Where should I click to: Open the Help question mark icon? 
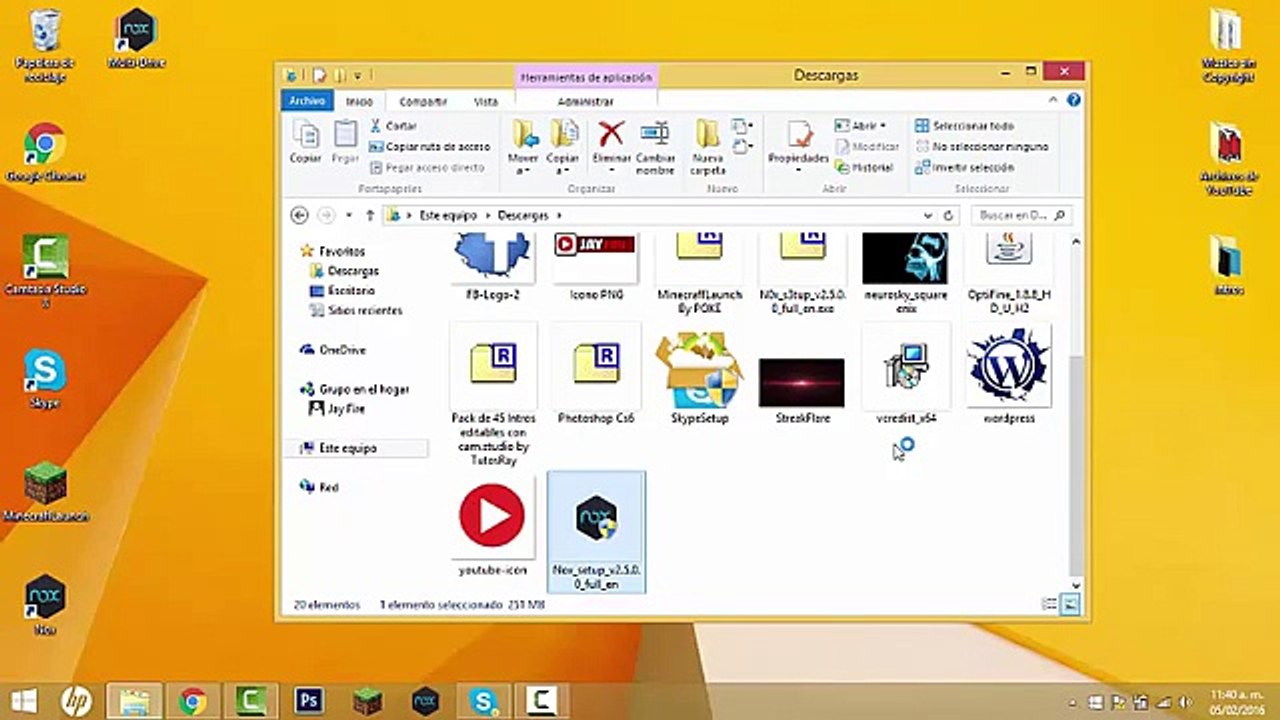click(x=1074, y=101)
